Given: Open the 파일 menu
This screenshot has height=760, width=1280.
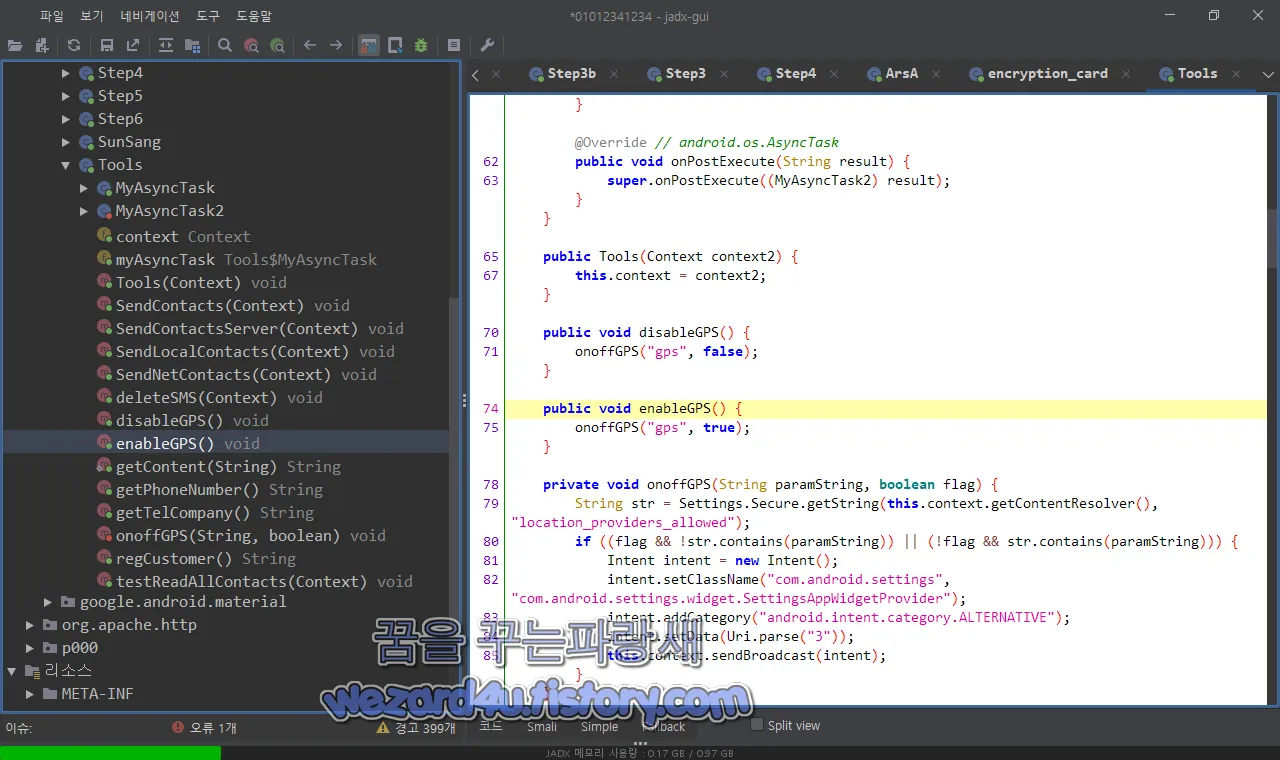Looking at the screenshot, I should pos(52,16).
